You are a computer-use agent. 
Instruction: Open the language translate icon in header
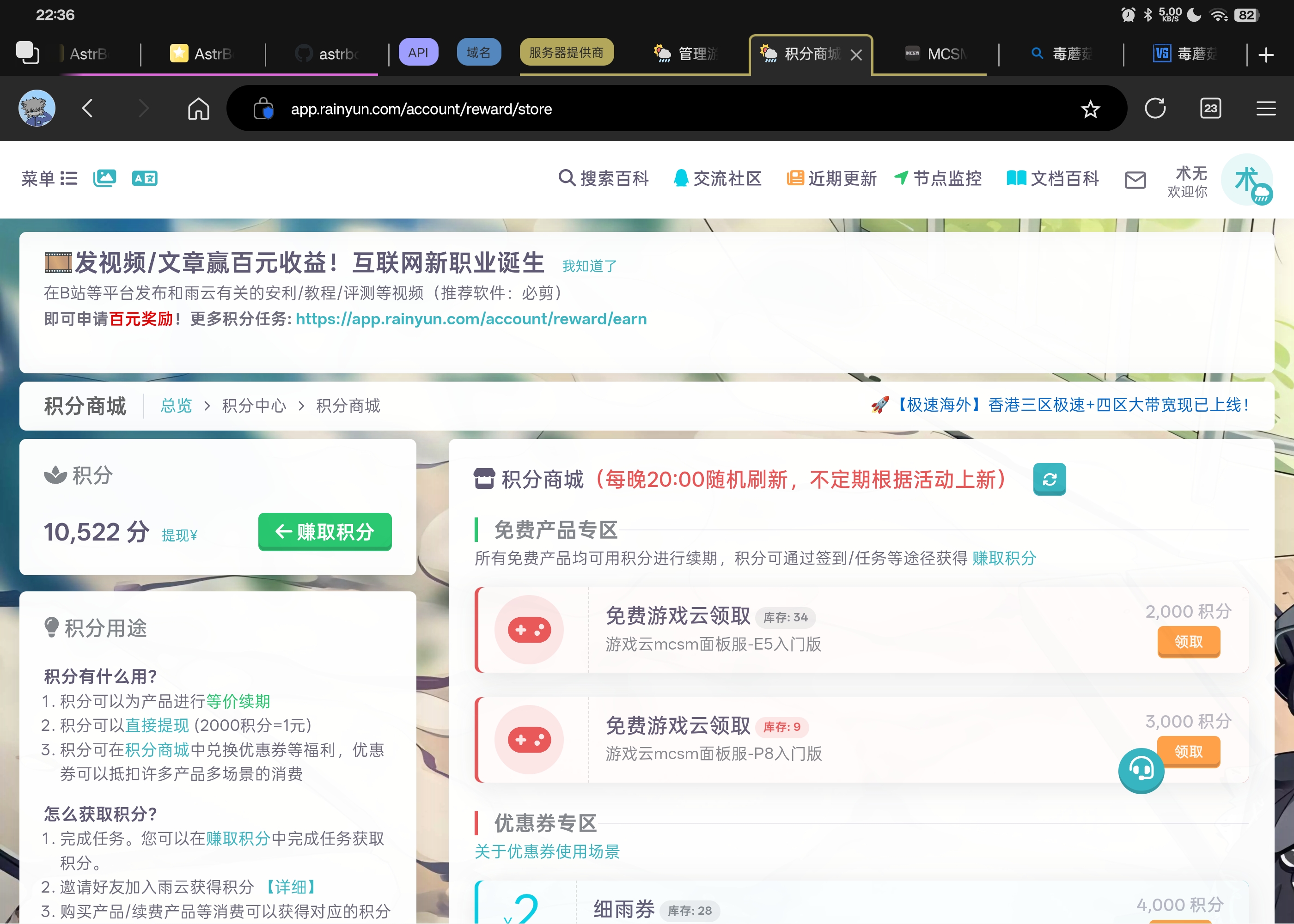[145, 179]
